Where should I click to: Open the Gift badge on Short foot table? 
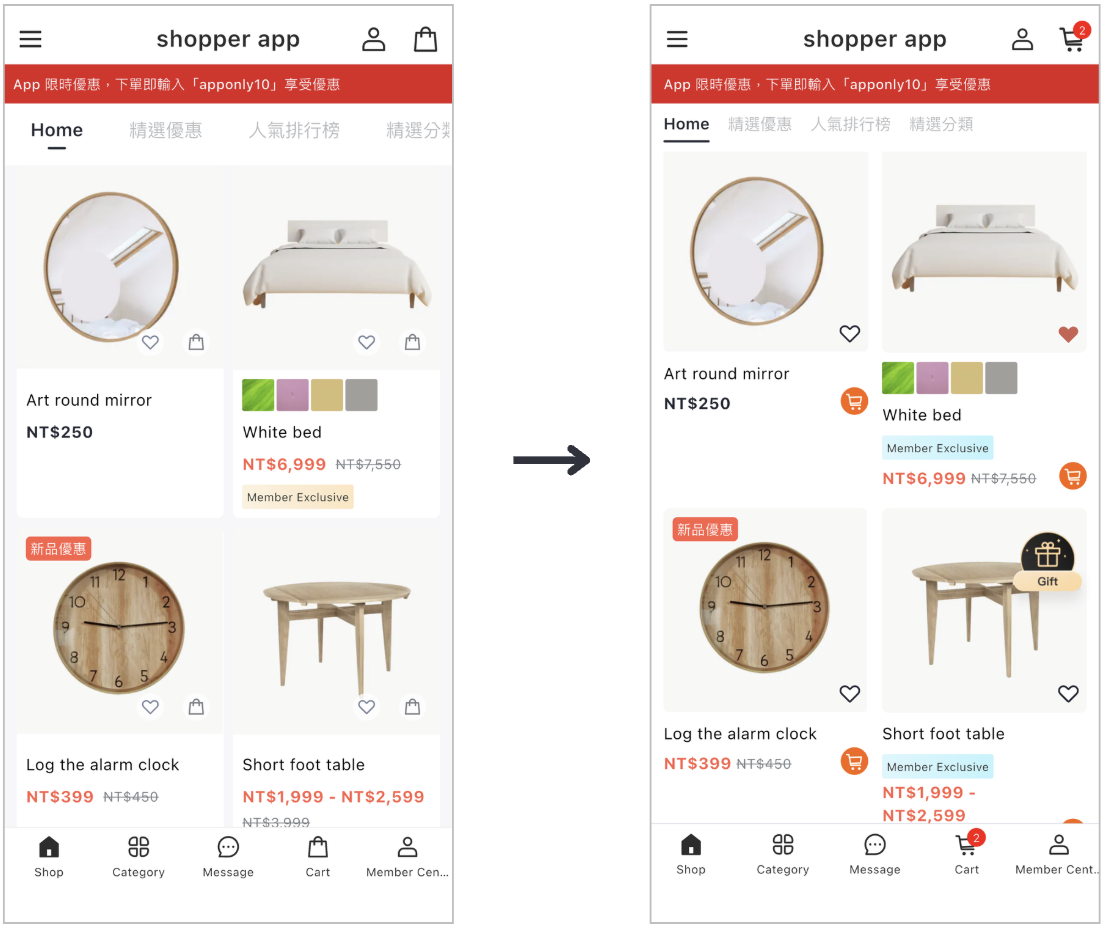coord(1047,561)
